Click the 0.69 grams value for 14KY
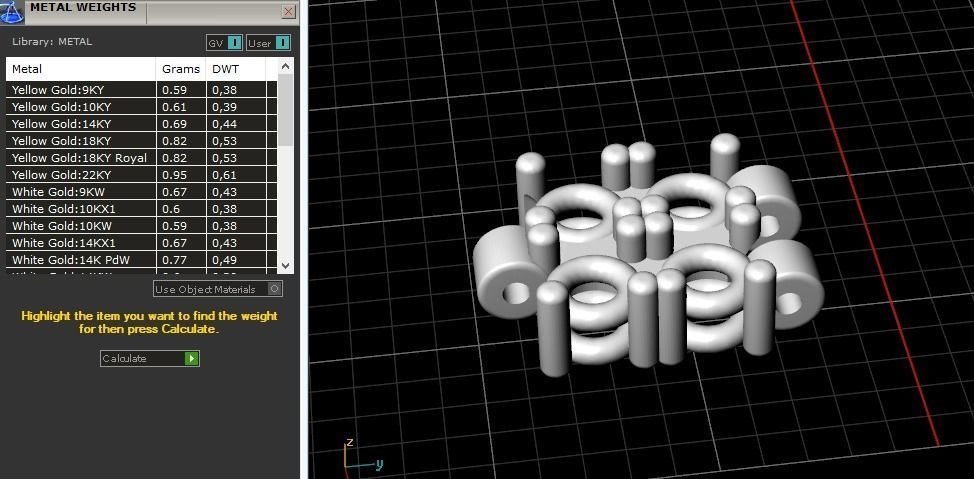Screen dimensions: 974x479 tap(175, 124)
